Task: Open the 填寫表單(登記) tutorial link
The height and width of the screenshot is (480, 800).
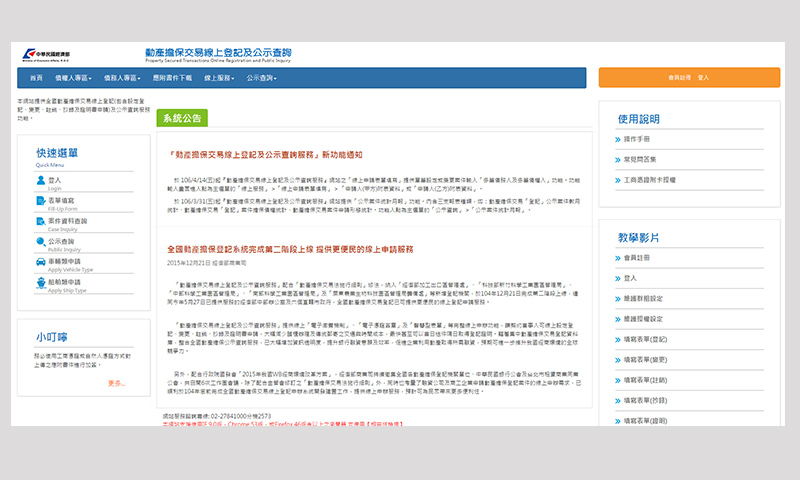Action: click(645, 339)
